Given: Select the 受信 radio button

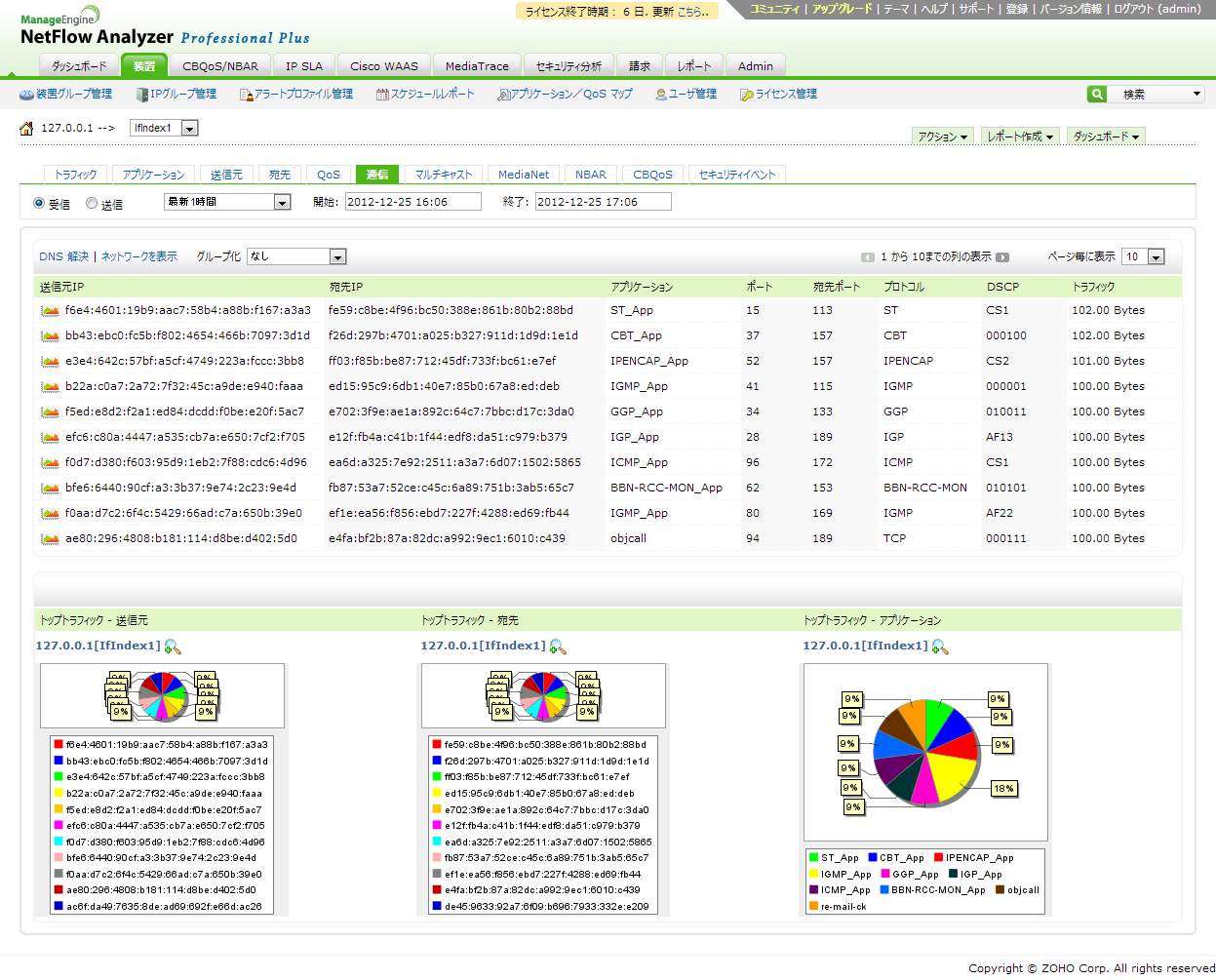Looking at the screenshot, I should (39, 204).
